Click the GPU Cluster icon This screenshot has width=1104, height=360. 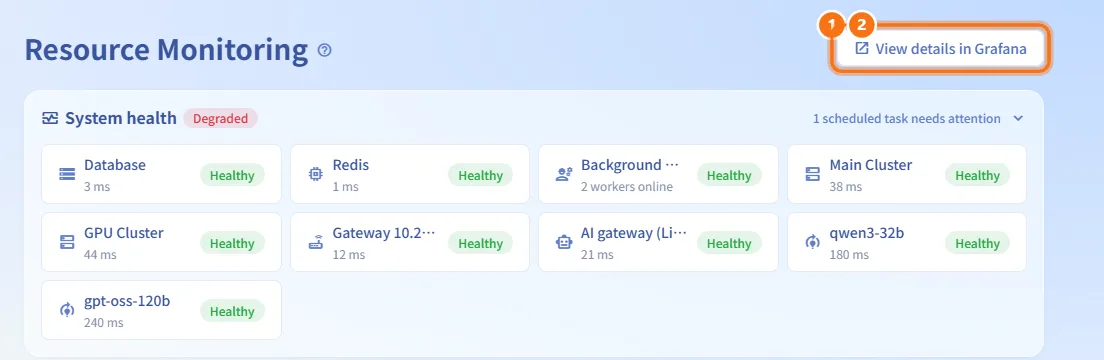pos(67,242)
